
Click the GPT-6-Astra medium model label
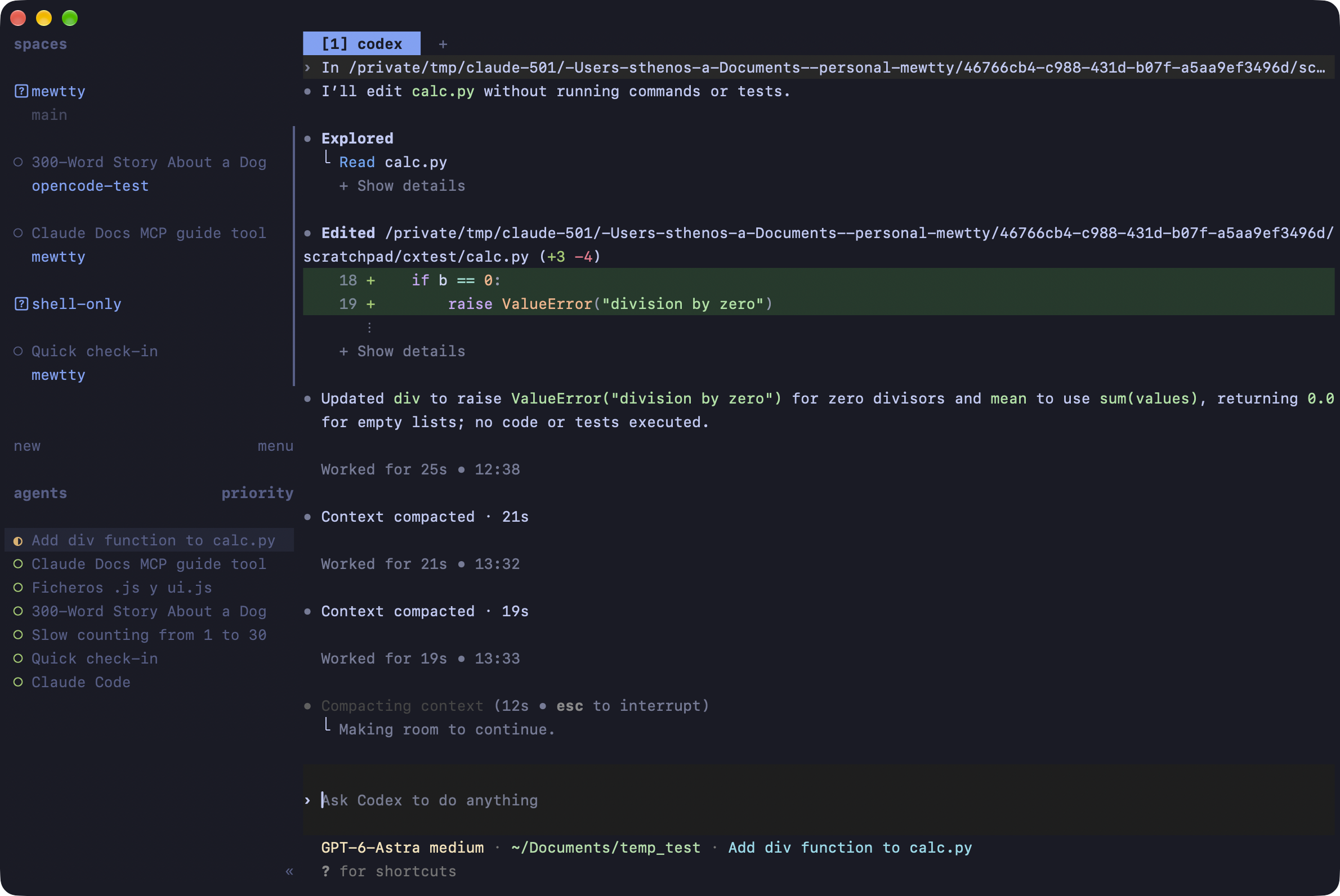coord(403,848)
